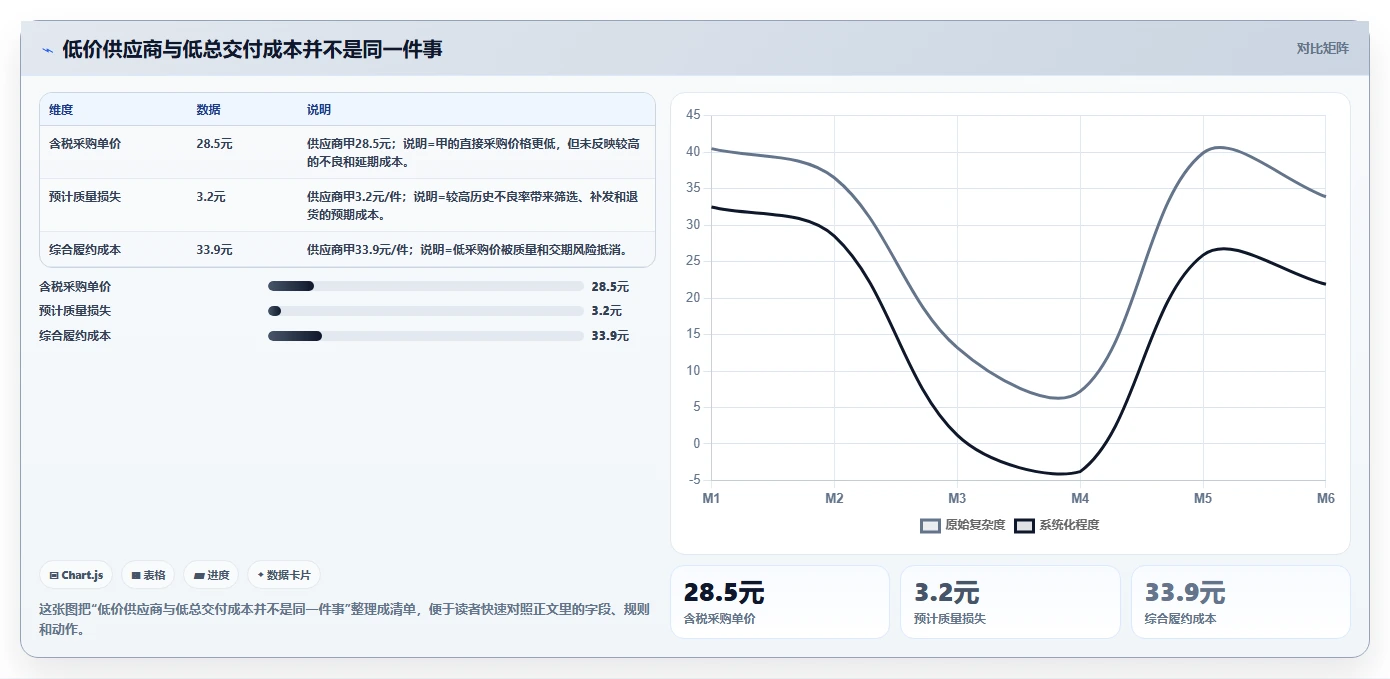
Task: Click the lightning icon beside the title
Action: 47,50
